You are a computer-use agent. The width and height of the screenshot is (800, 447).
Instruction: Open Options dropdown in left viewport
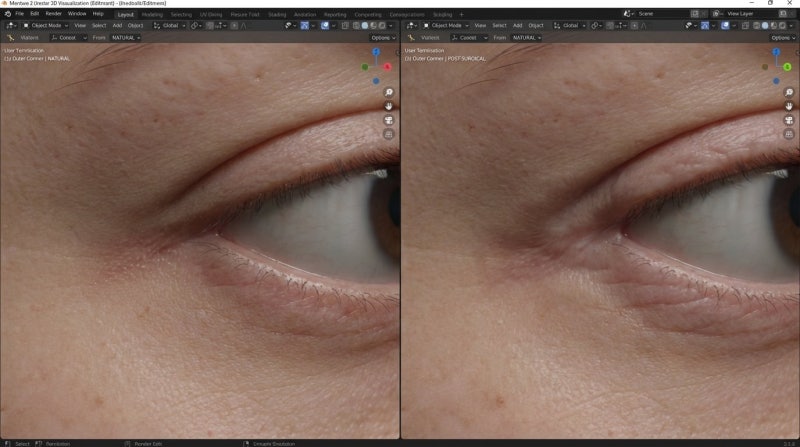click(x=383, y=38)
